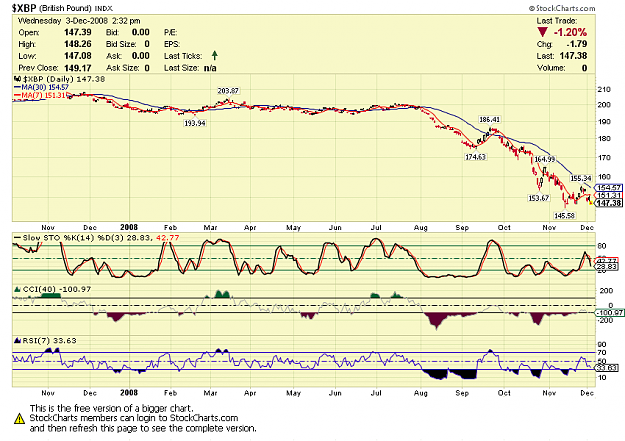625x441 pixels.
Task: Click the red MA(7) legend line
Action: [18, 95]
